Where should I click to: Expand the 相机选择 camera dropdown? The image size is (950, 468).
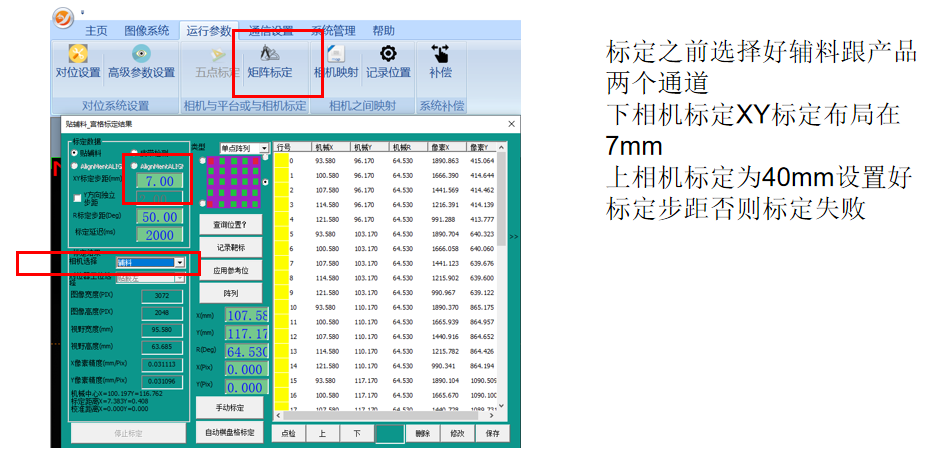[x=179, y=262]
